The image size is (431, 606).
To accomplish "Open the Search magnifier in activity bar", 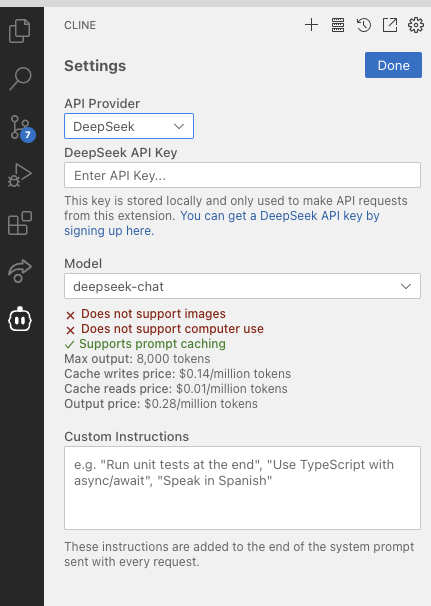I will (20, 78).
